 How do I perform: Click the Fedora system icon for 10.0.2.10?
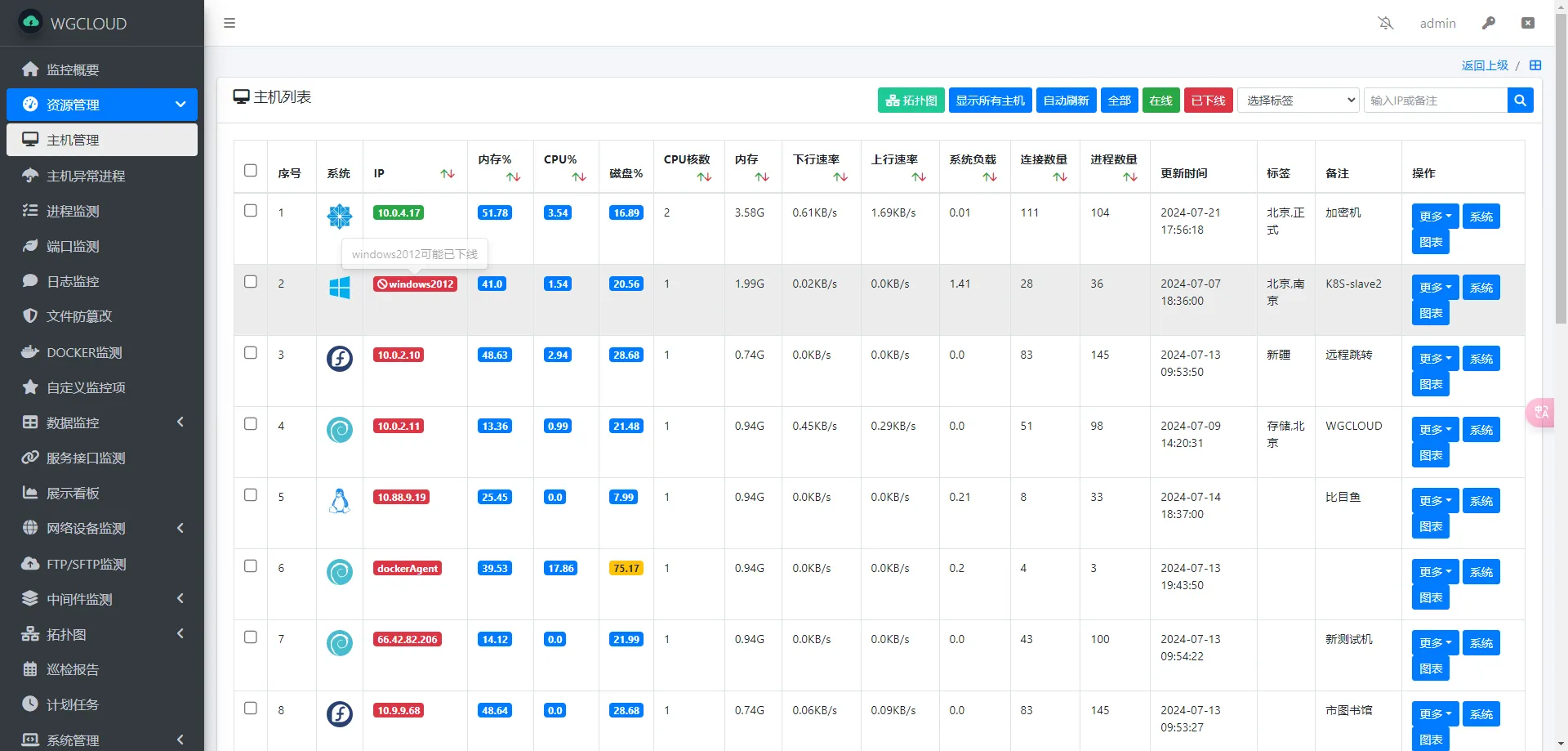pos(340,359)
